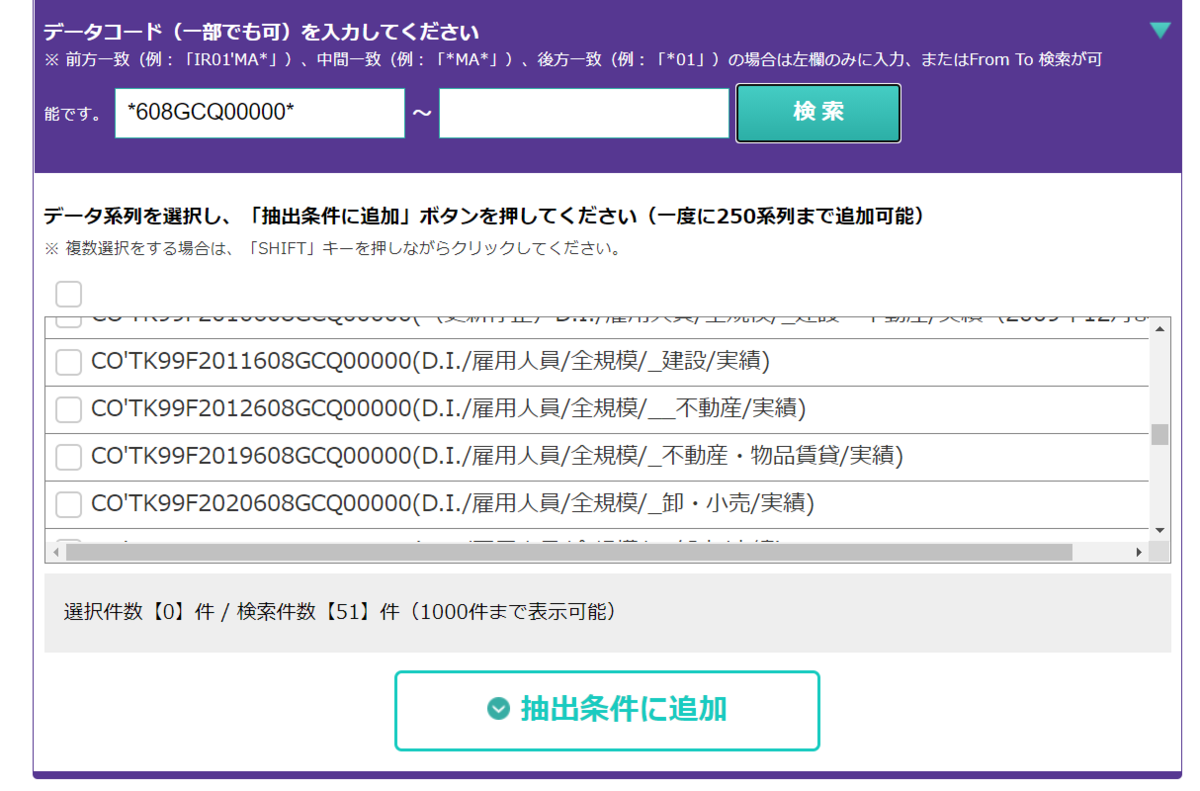Check the checkbox for the _建設/実績 series
The image size is (1200, 791).
(67, 361)
